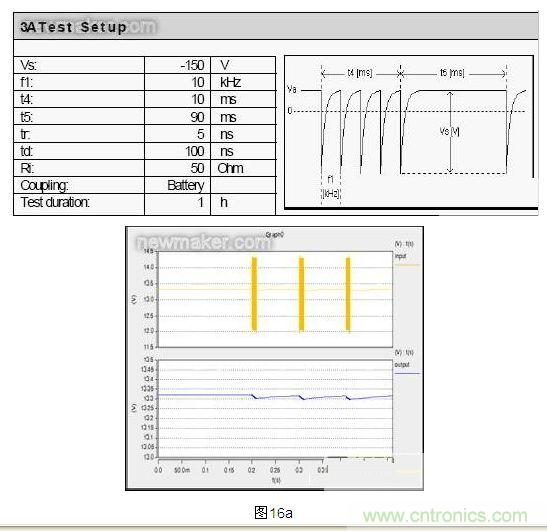Select the Test duration value 1 cell
547x531 pixels.
click(x=178, y=203)
